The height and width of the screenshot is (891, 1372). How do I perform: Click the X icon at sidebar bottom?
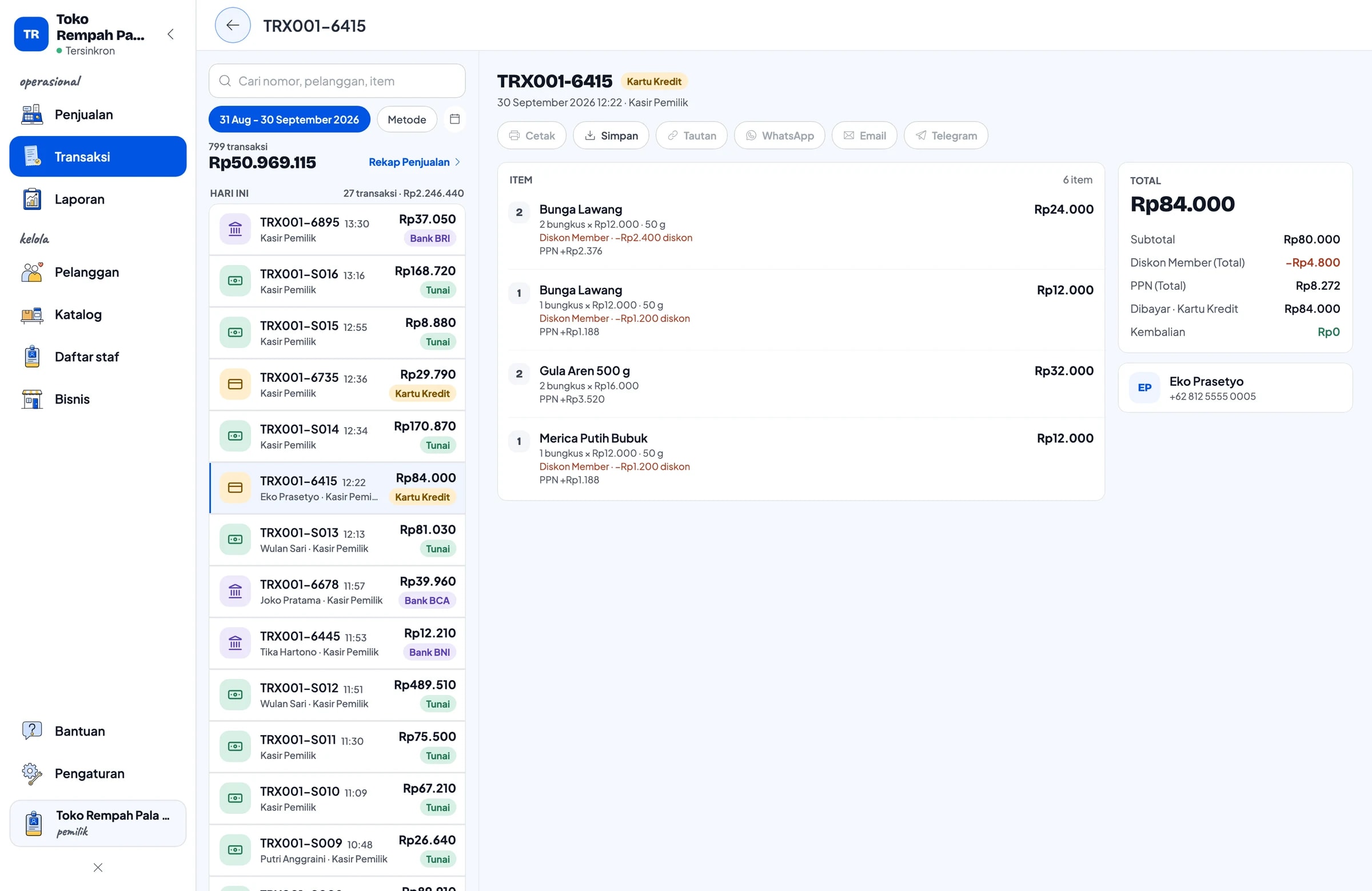point(98,868)
